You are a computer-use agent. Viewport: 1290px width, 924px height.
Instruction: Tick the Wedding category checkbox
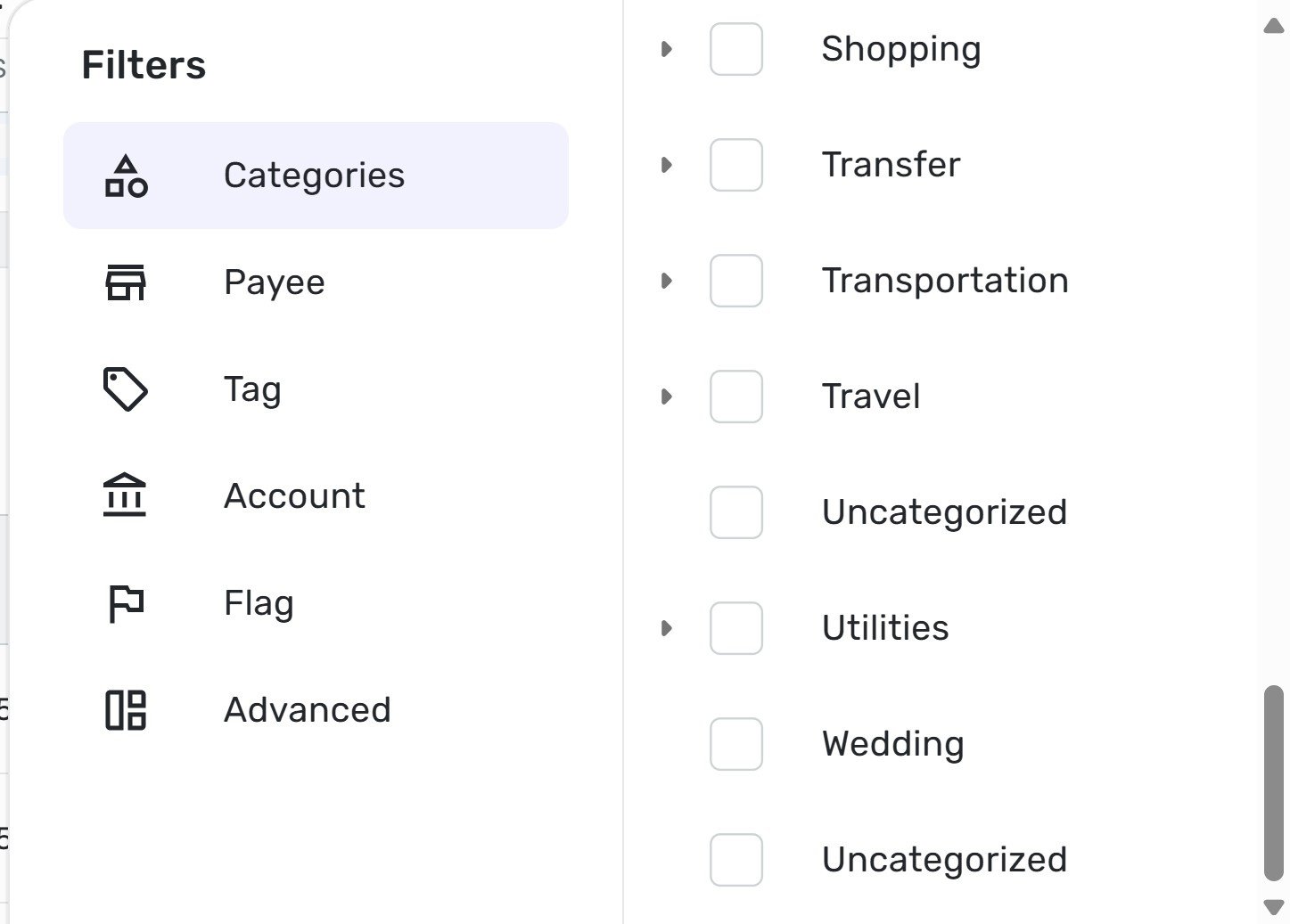click(x=736, y=744)
